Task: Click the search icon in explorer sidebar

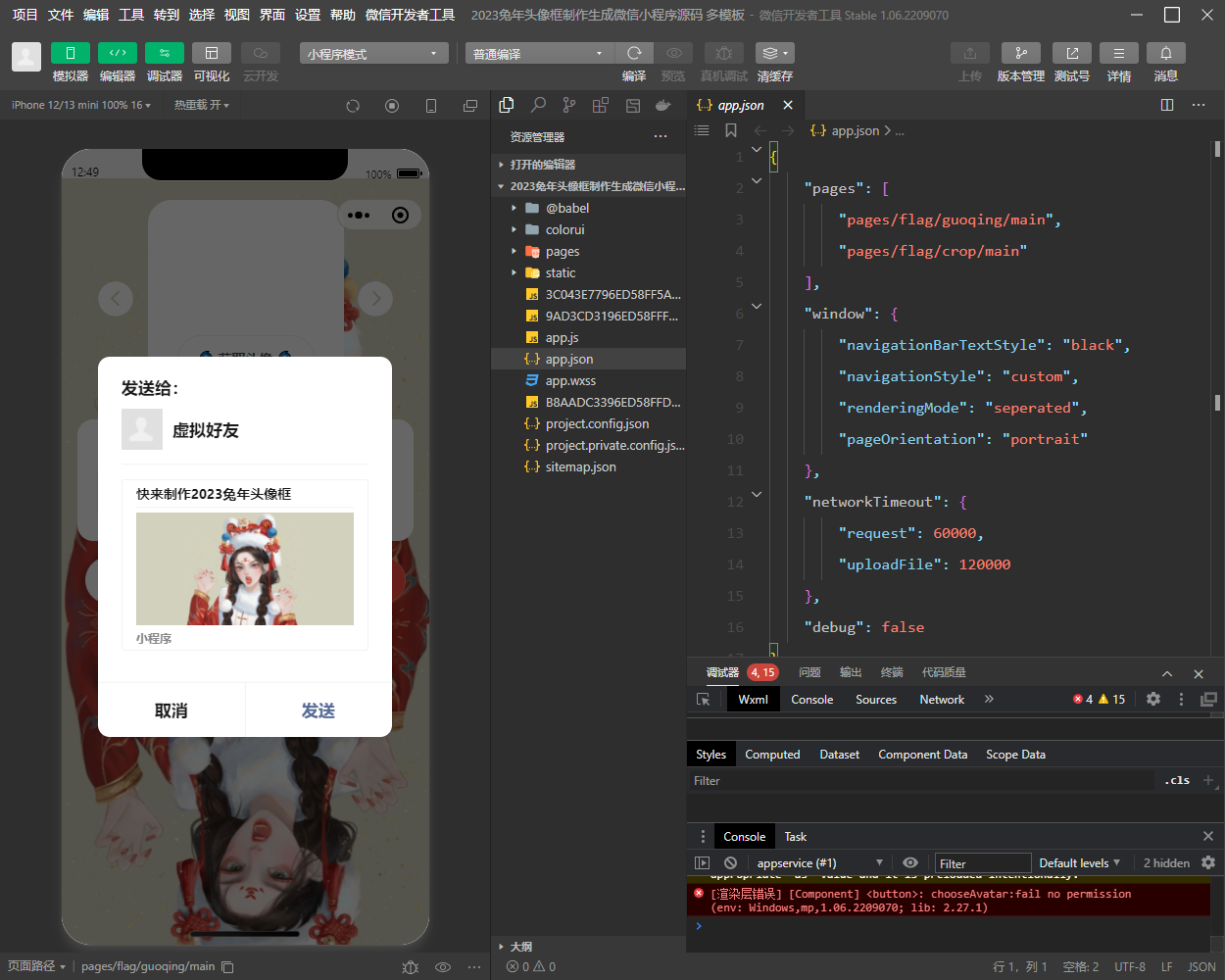Action: 538,105
